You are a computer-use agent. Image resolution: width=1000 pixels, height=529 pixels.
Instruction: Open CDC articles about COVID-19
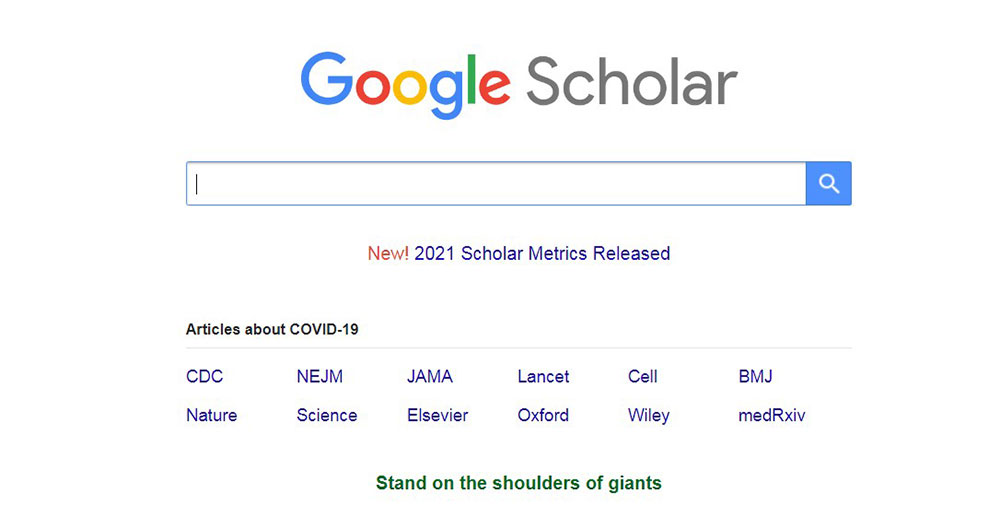click(x=205, y=376)
